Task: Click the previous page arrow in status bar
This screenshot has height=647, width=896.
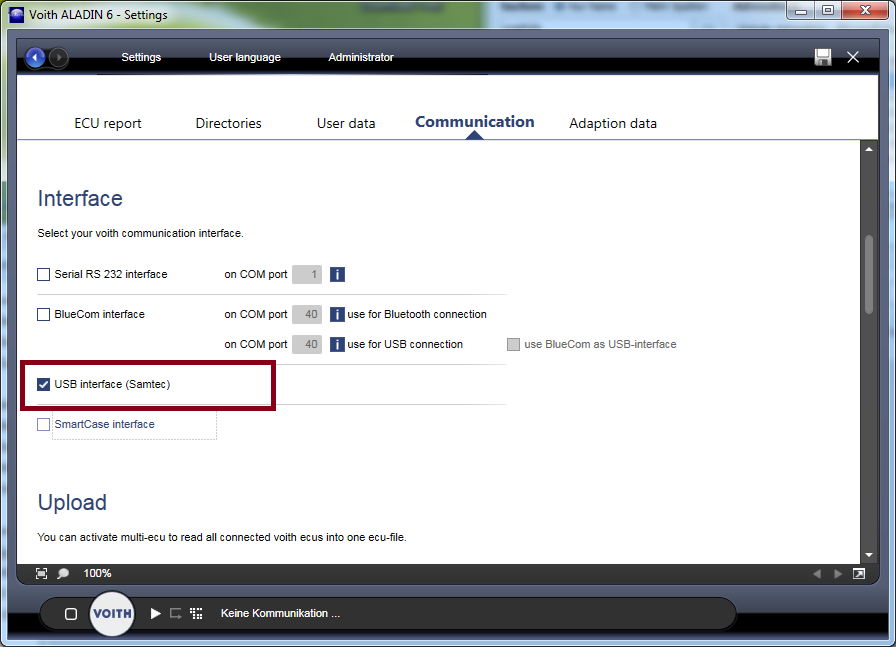Action: pos(817,574)
